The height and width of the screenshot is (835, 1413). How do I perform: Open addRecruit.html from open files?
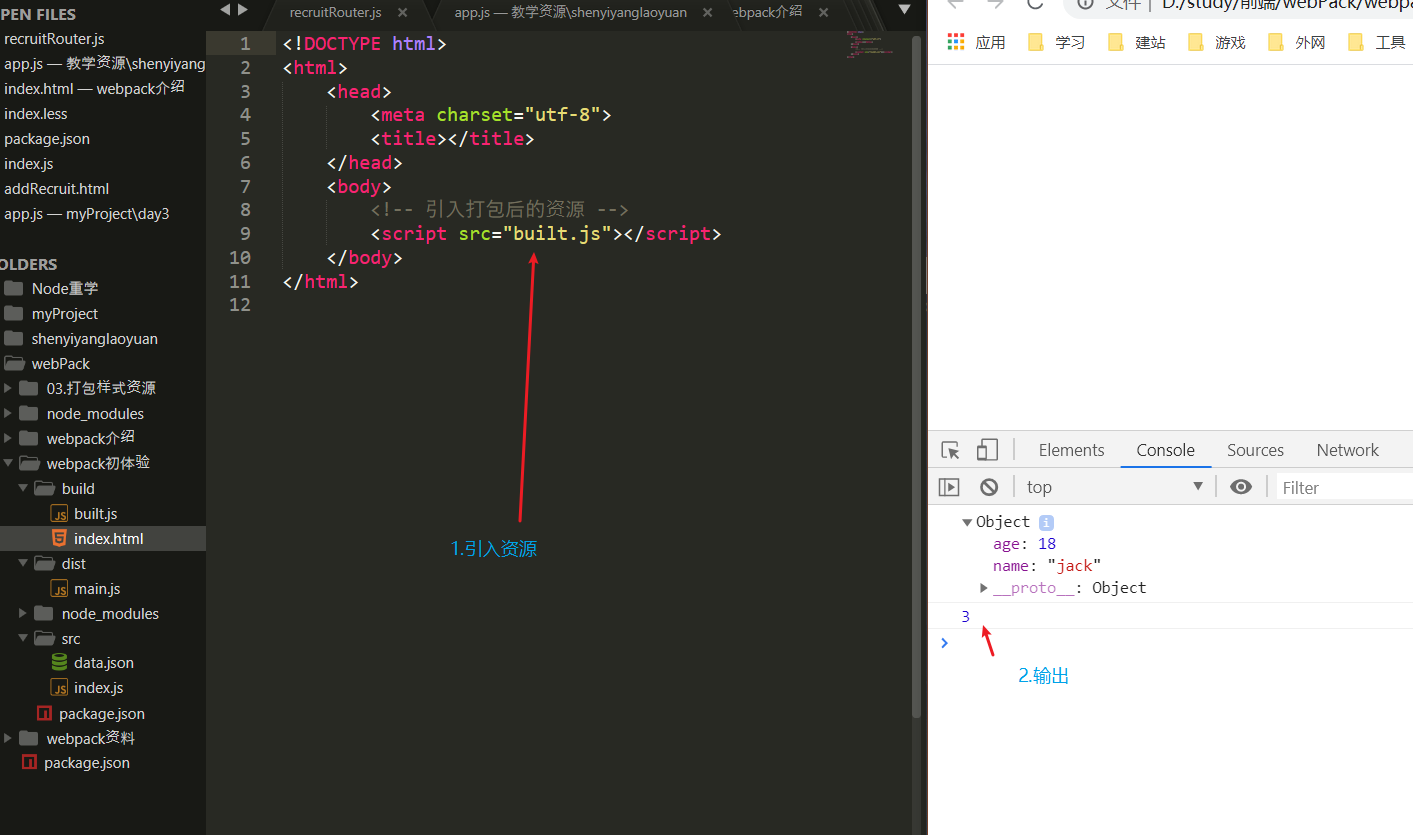[56, 189]
